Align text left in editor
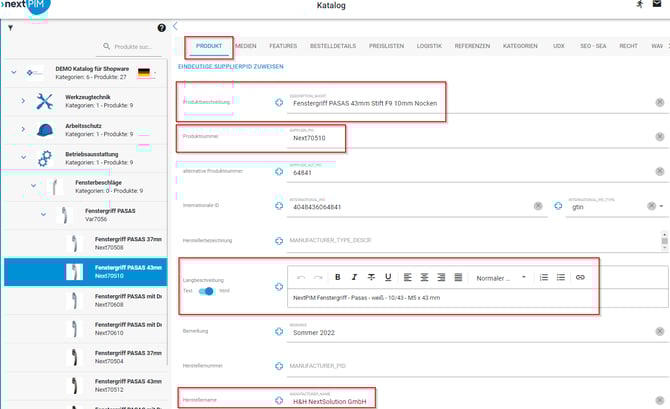The width and height of the screenshot is (670, 409). click(408, 277)
